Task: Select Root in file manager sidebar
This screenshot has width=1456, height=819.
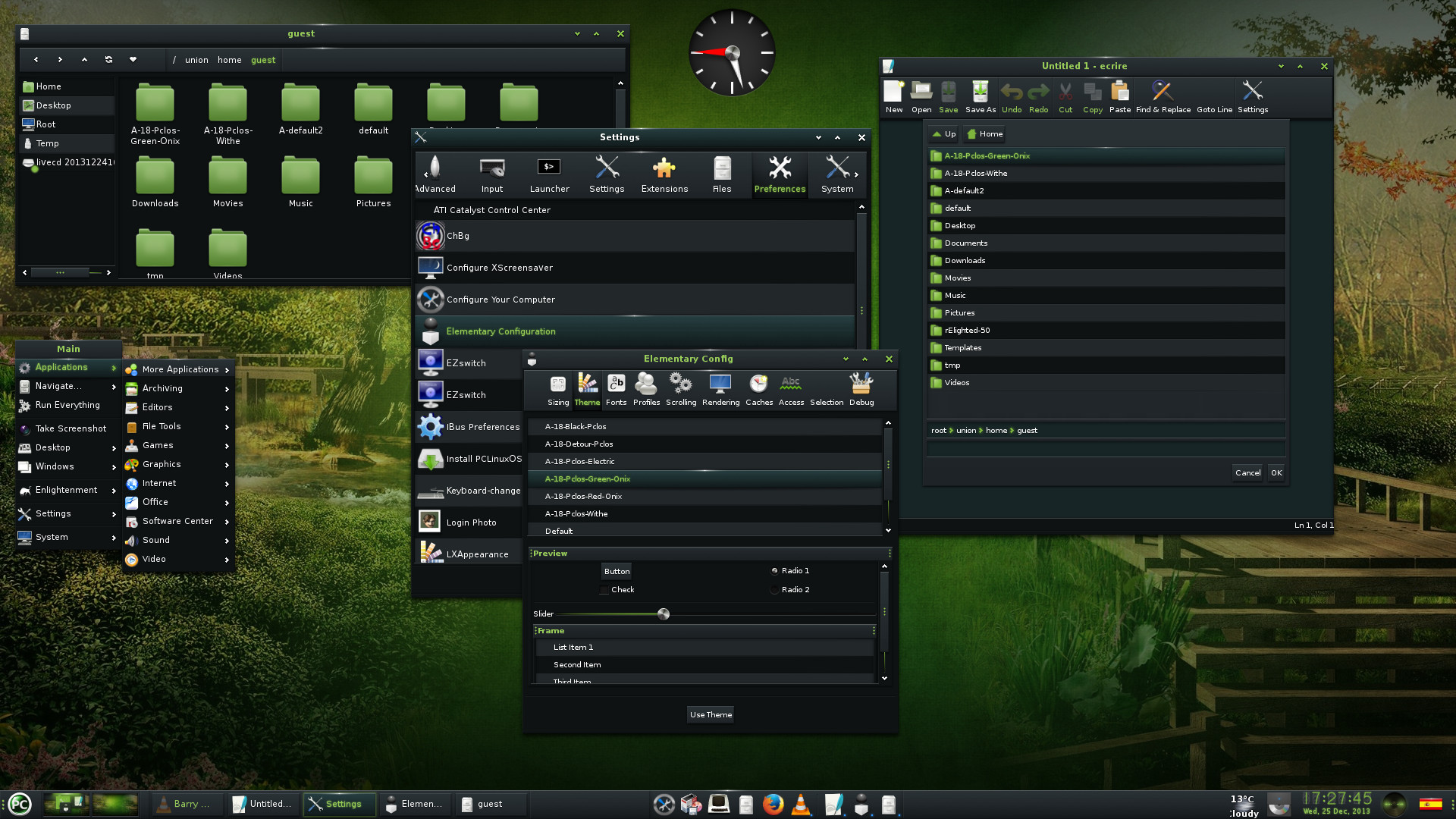Action: pyautogui.click(x=67, y=124)
